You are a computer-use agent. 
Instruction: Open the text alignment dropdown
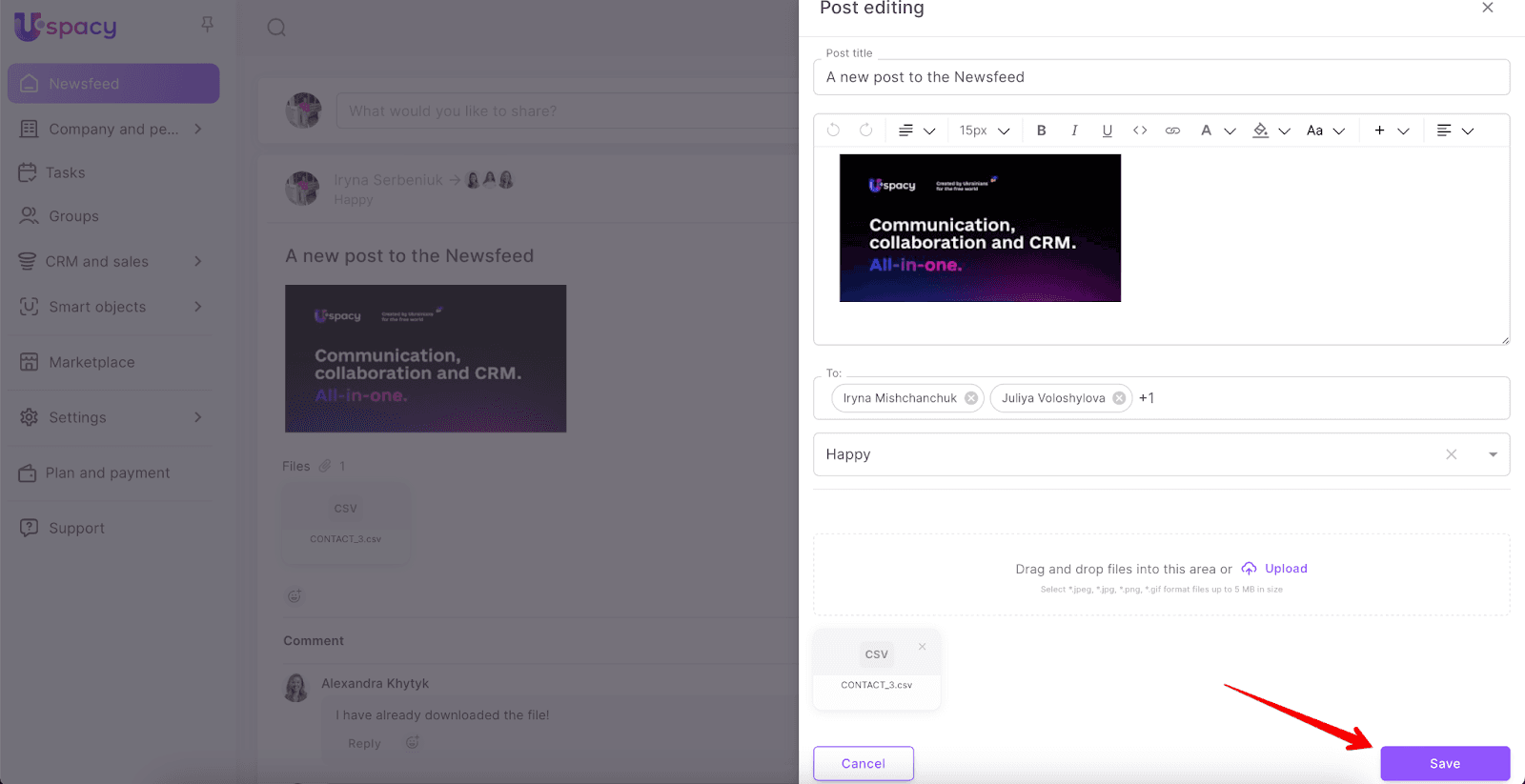[1454, 131]
